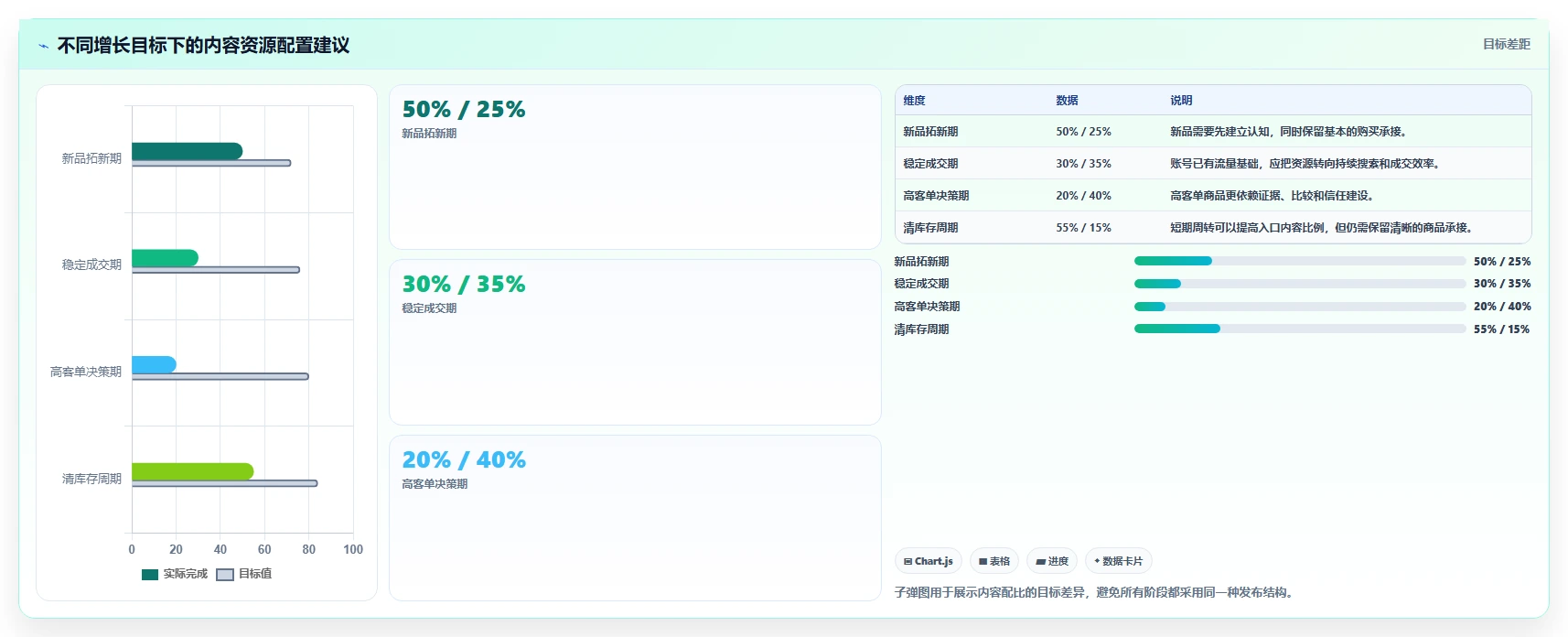This screenshot has width=1568, height=637.
Task: Click the 新品拓新期 dark green chart bar
Action: pos(187,151)
